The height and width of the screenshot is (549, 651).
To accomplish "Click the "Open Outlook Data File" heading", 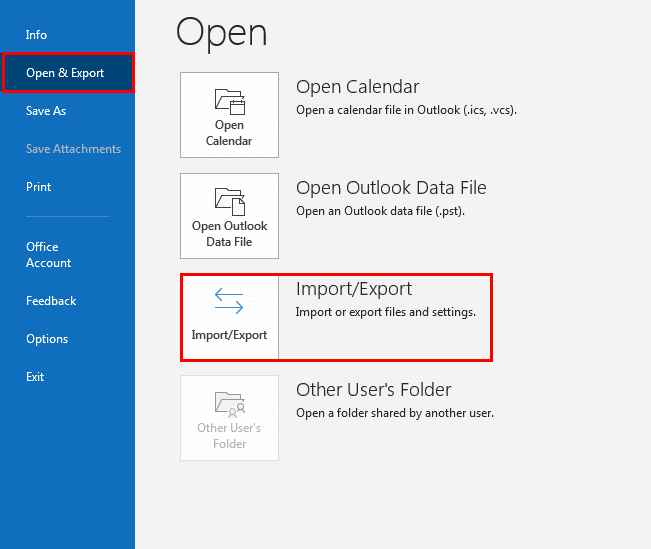I will click(391, 188).
